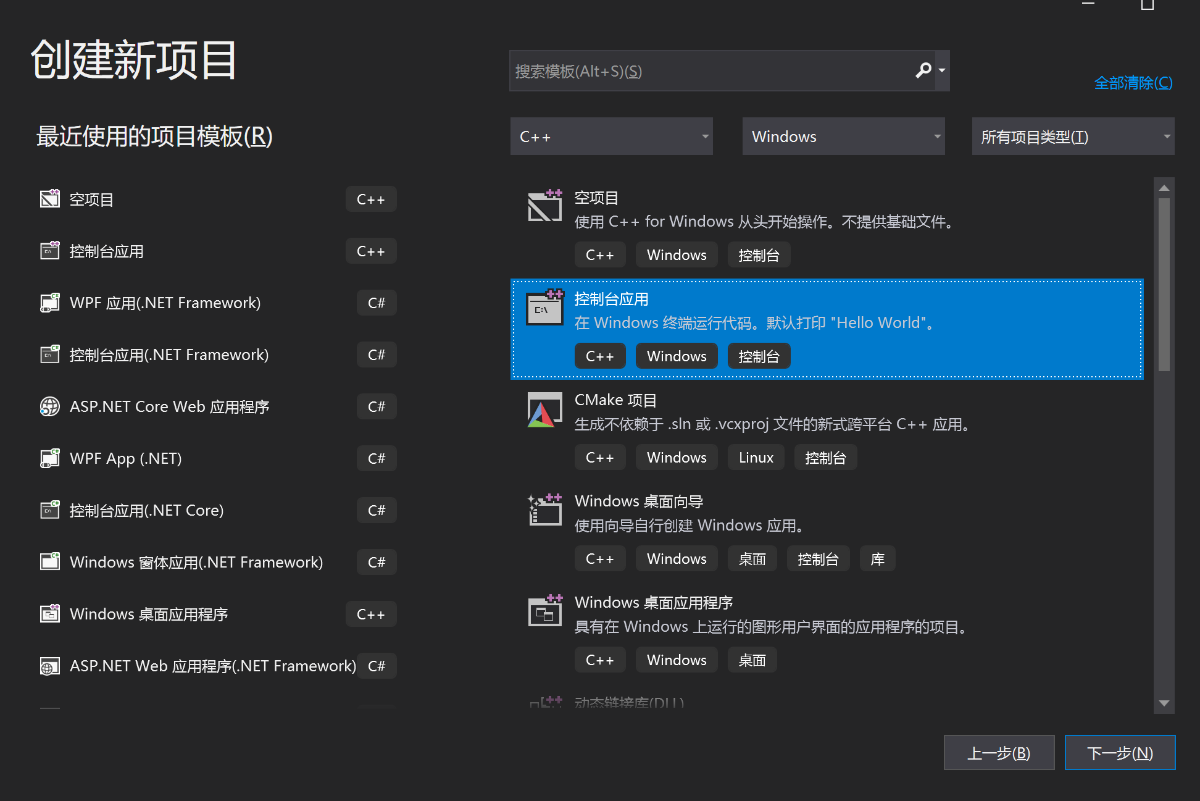Click the 控制台应用(.NET Framework) icon

(50, 355)
